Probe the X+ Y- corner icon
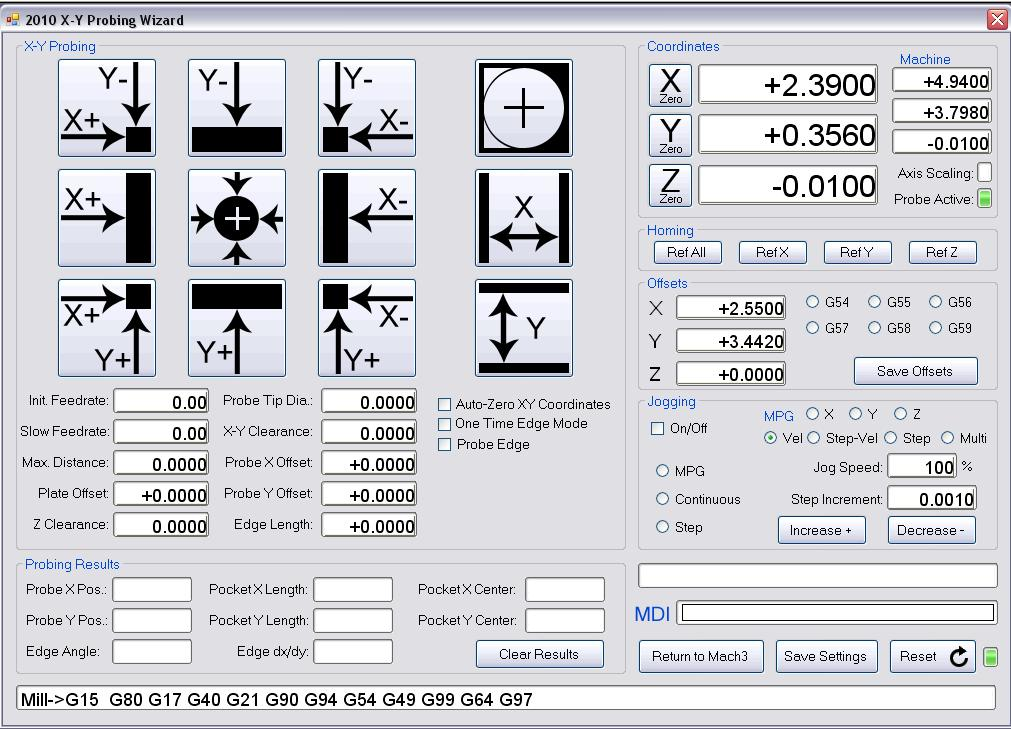The height and width of the screenshot is (729, 1011). (x=107, y=108)
